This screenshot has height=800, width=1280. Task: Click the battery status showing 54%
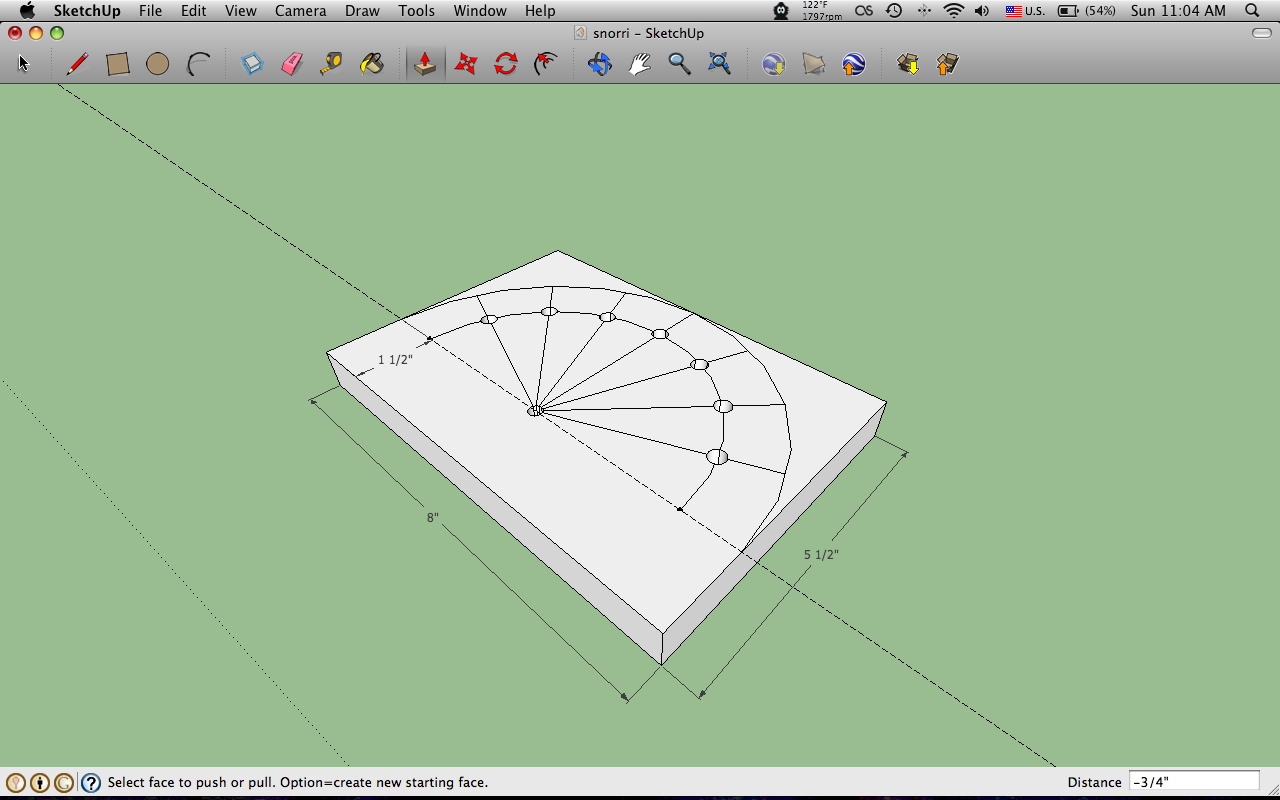(1087, 11)
